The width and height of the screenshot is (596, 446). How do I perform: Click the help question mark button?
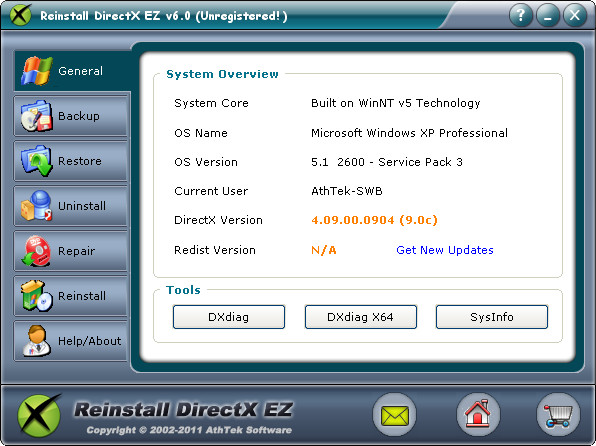coord(520,15)
